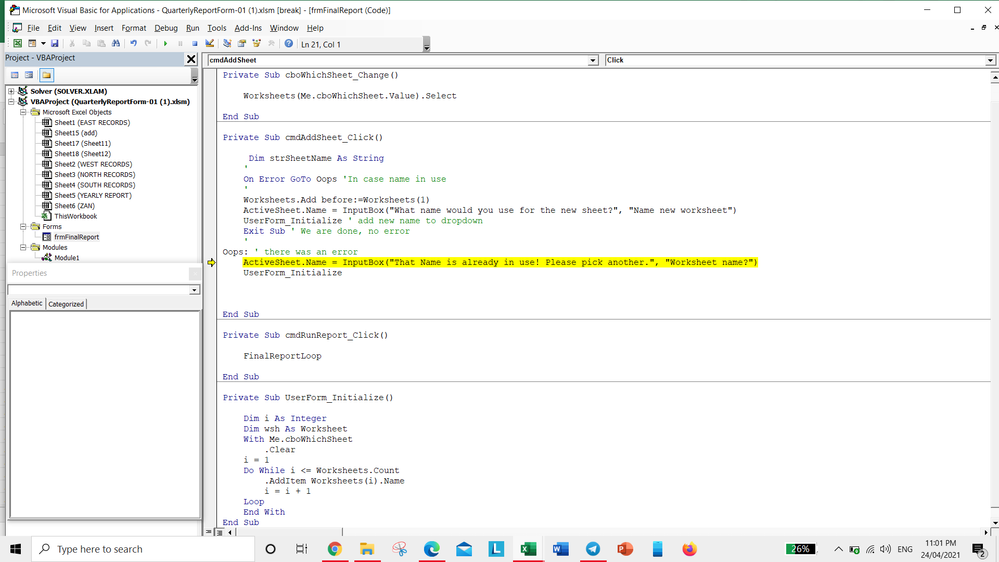Open VBA Help with the question mark icon

point(289,44)
